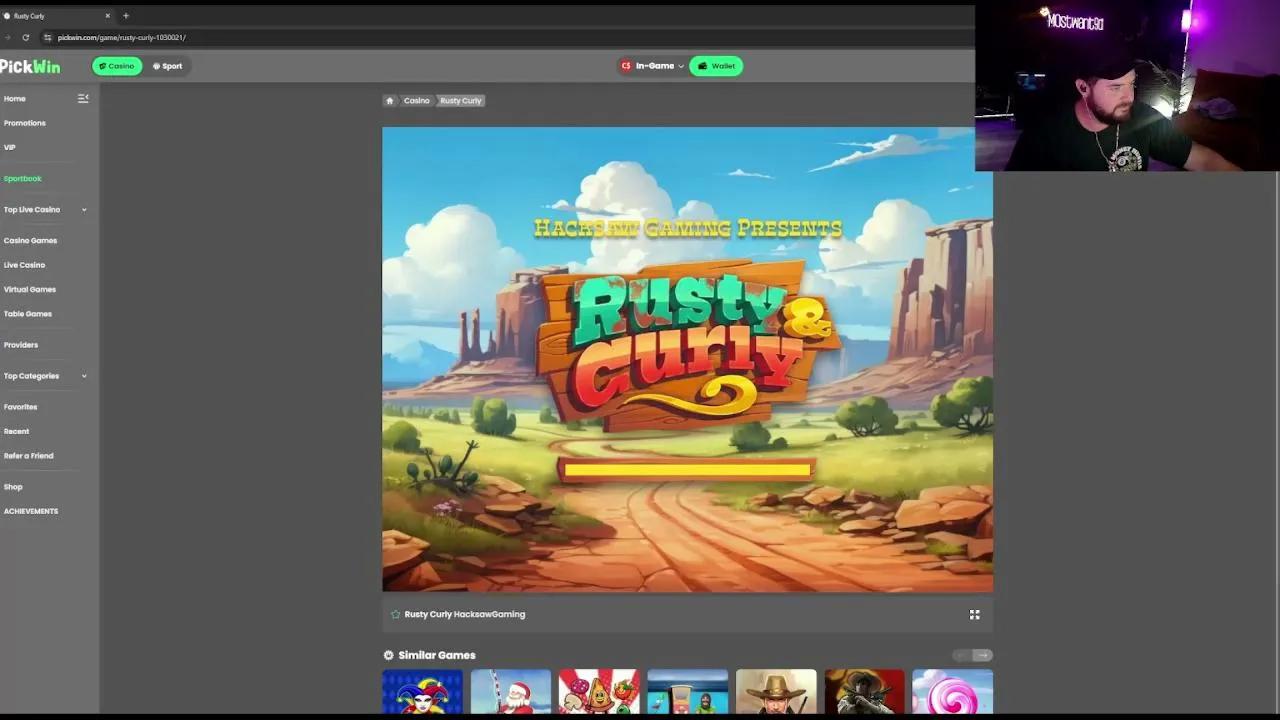This screenshot has width=1280, height=720.
Task: Click the Similar Games heading
Action: 437,655
